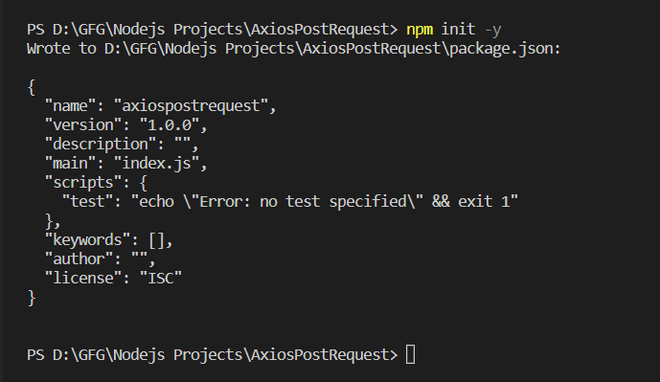Click the "1.0.0" version value
The height and width of the screenshot is (382, 660).
click(x=169, y=125)
